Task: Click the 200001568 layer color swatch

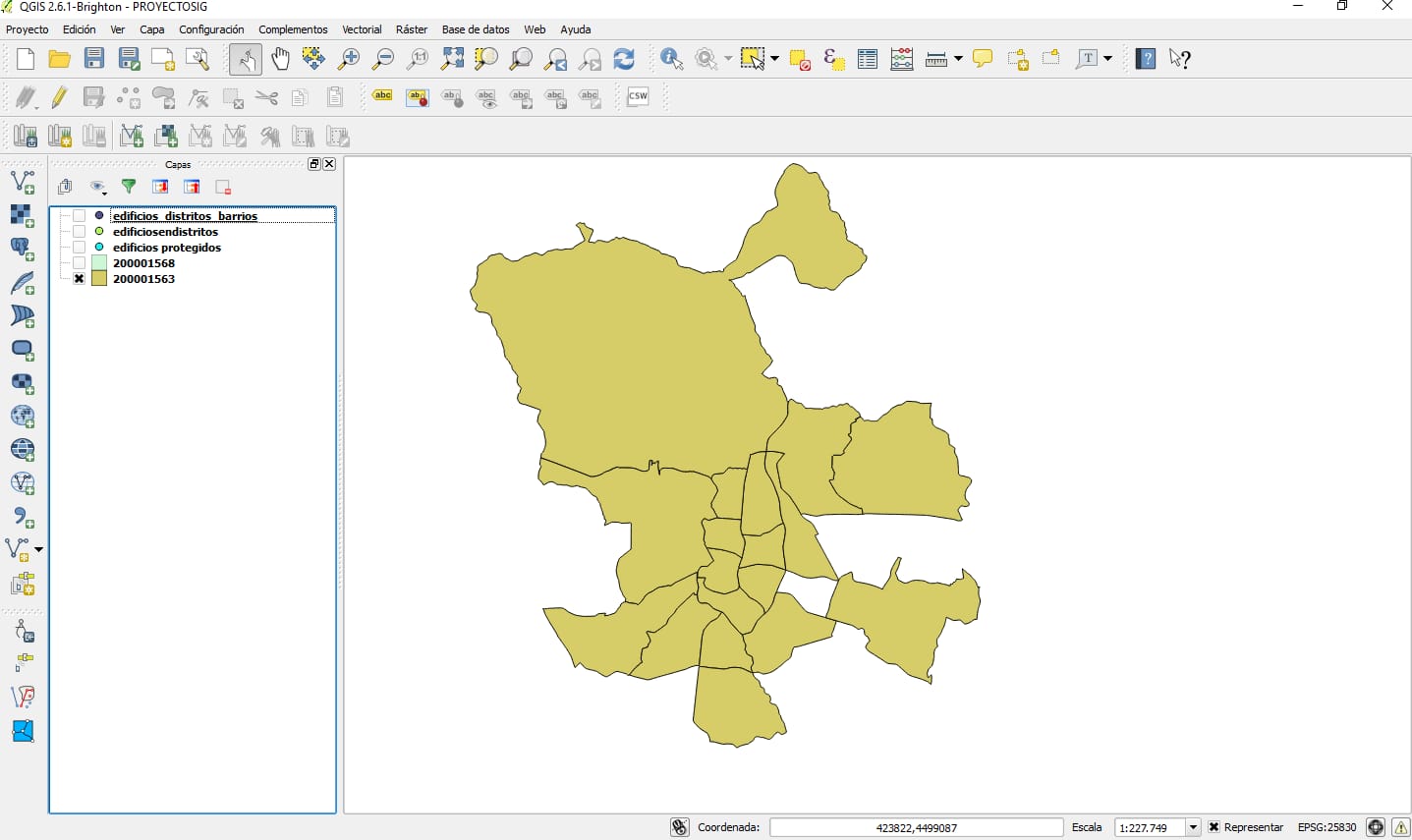Action: (x=99, y=263)
